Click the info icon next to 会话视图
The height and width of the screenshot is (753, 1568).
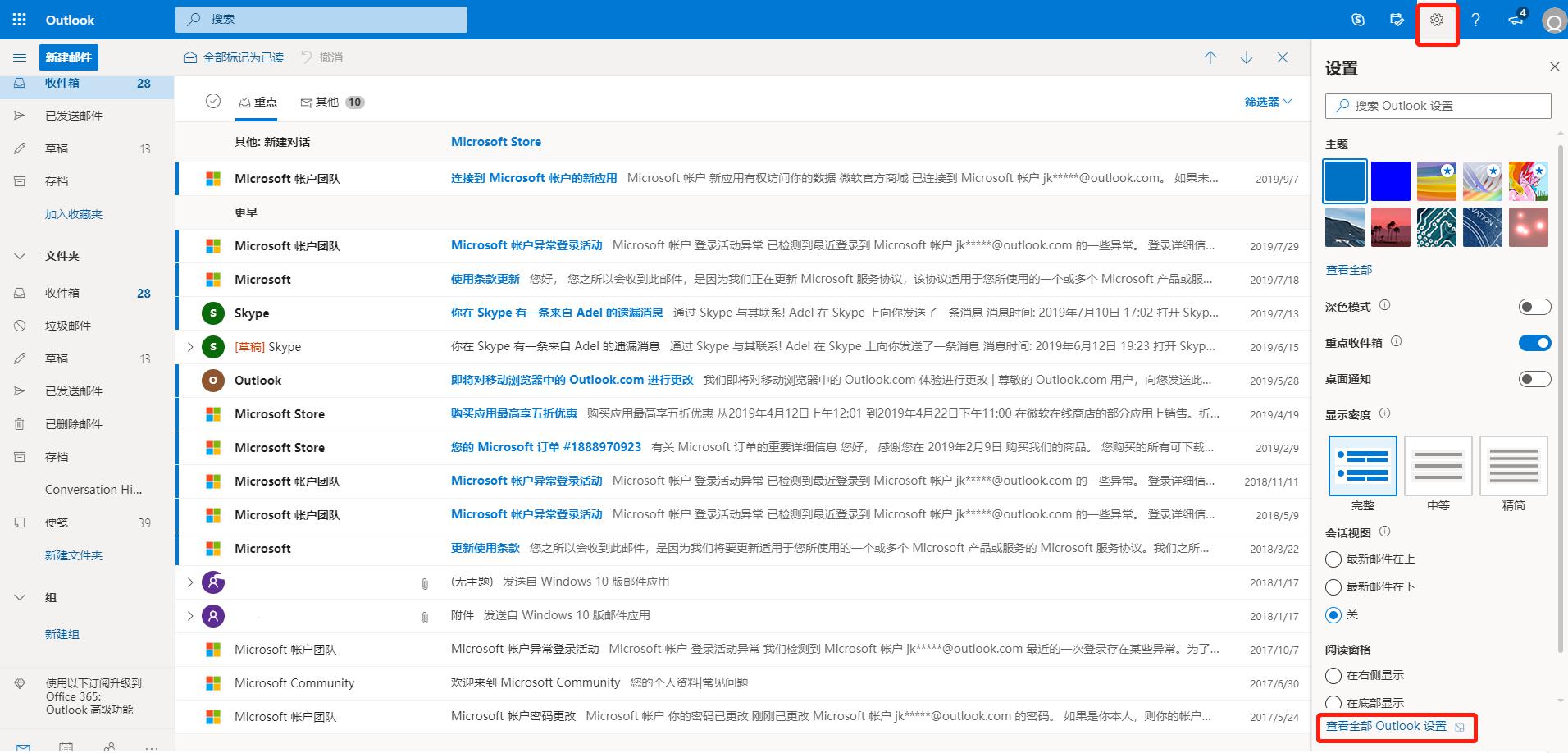pos(1384,532)
